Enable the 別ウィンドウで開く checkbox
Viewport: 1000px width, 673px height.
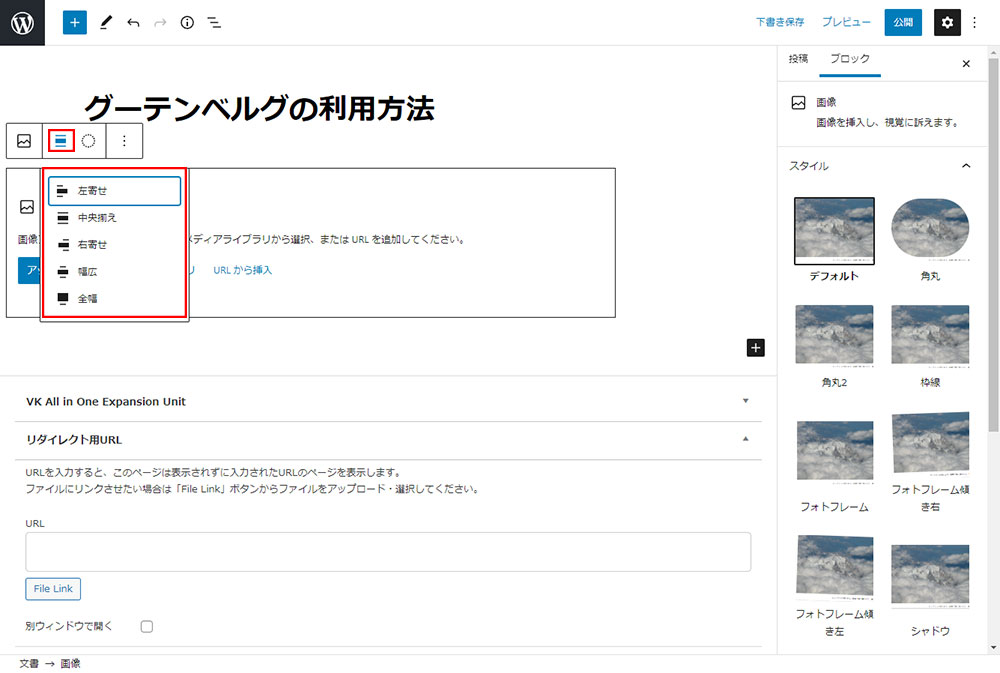146,626
